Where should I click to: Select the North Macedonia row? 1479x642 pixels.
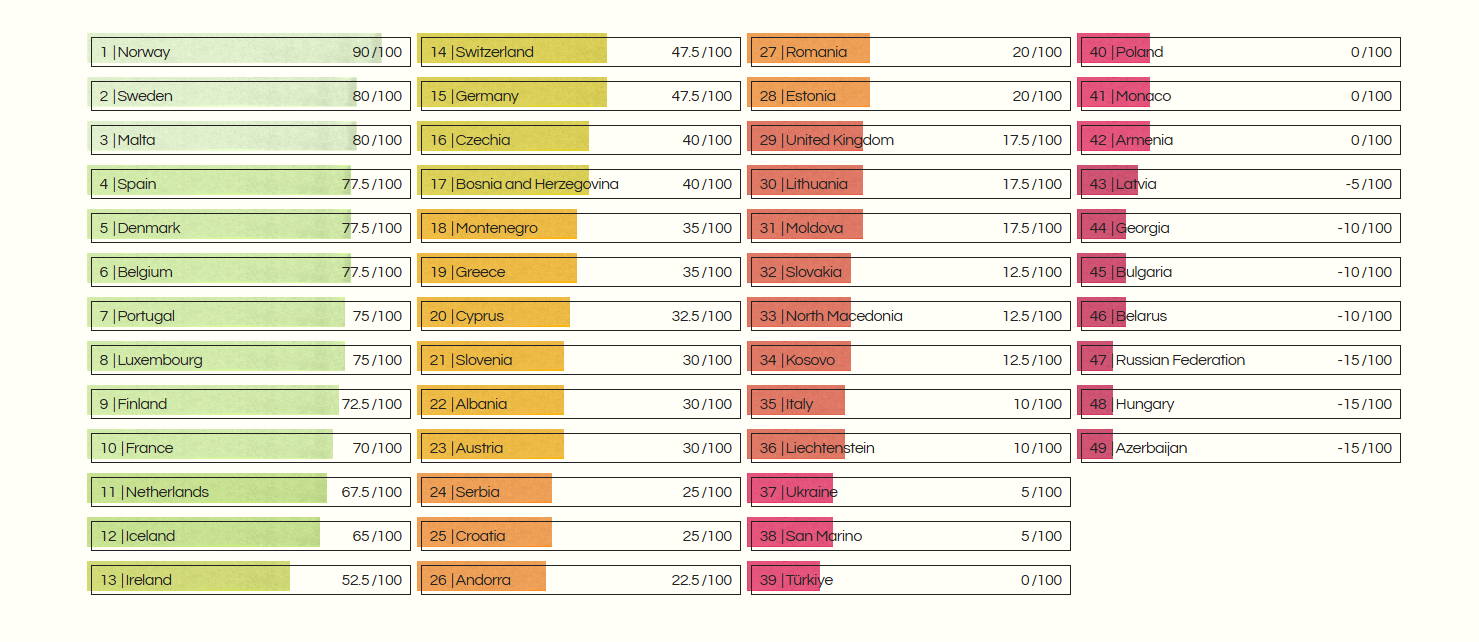pyautogui.click(x=911, y=316)
